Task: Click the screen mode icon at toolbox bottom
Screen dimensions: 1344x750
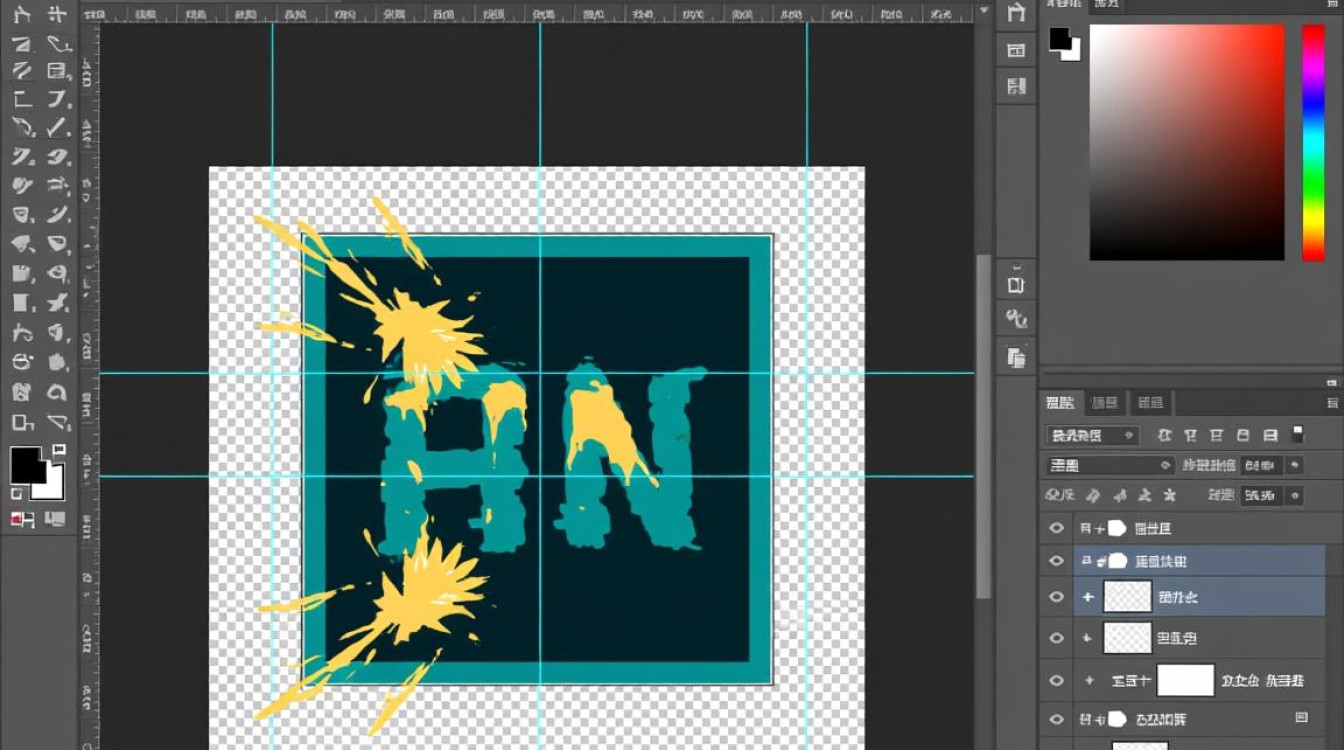Action: pyautogui.click(x=56, y=519)
